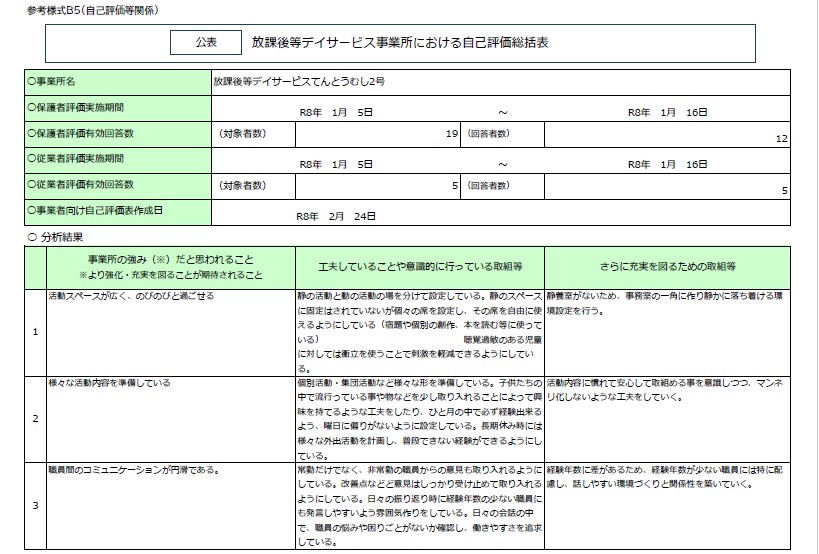Click the 職員間のコミュニケーションが円滑である cell
The width and height of the screenshot is (819, 554).
[x=134, y=468]
